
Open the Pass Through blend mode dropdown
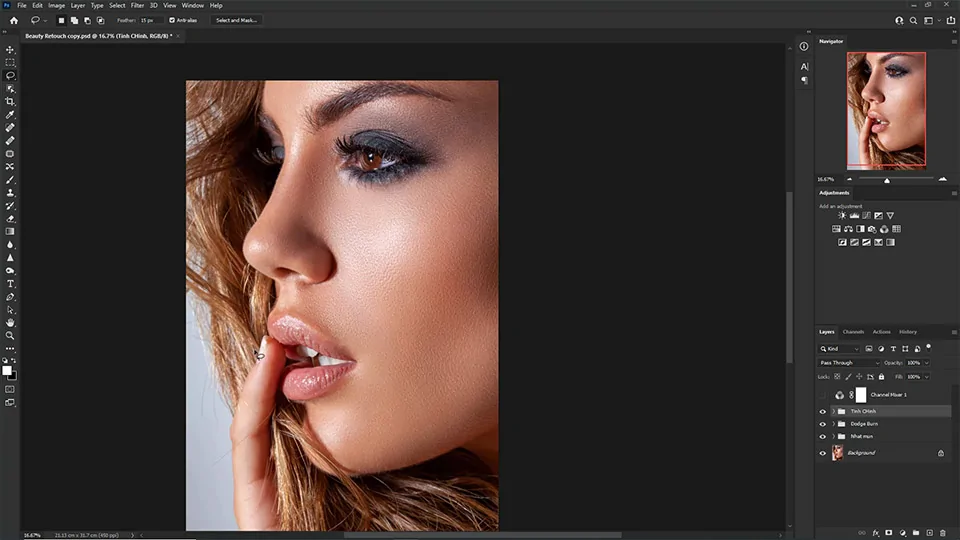849,362
